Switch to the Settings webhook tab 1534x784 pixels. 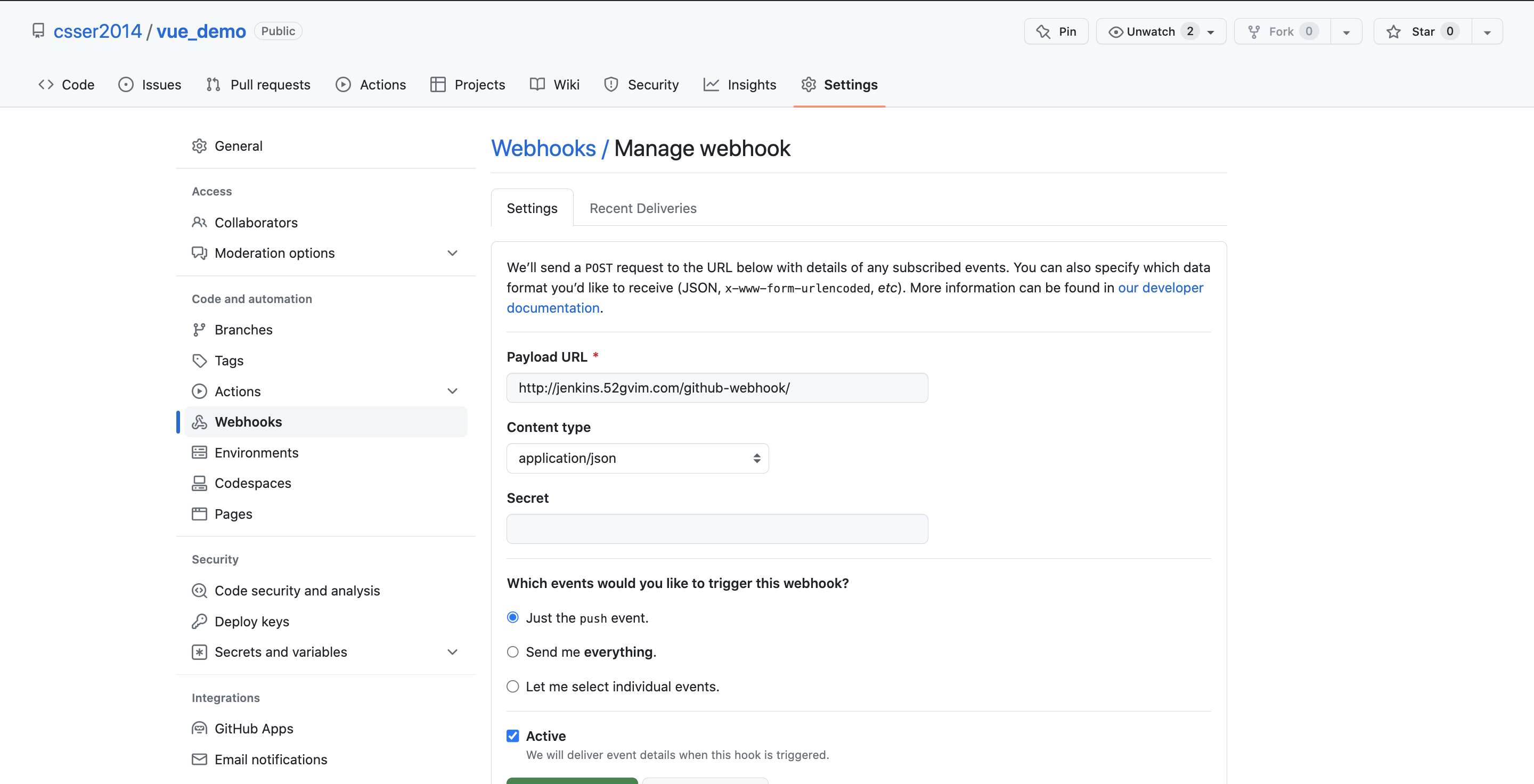coord(532,208)
